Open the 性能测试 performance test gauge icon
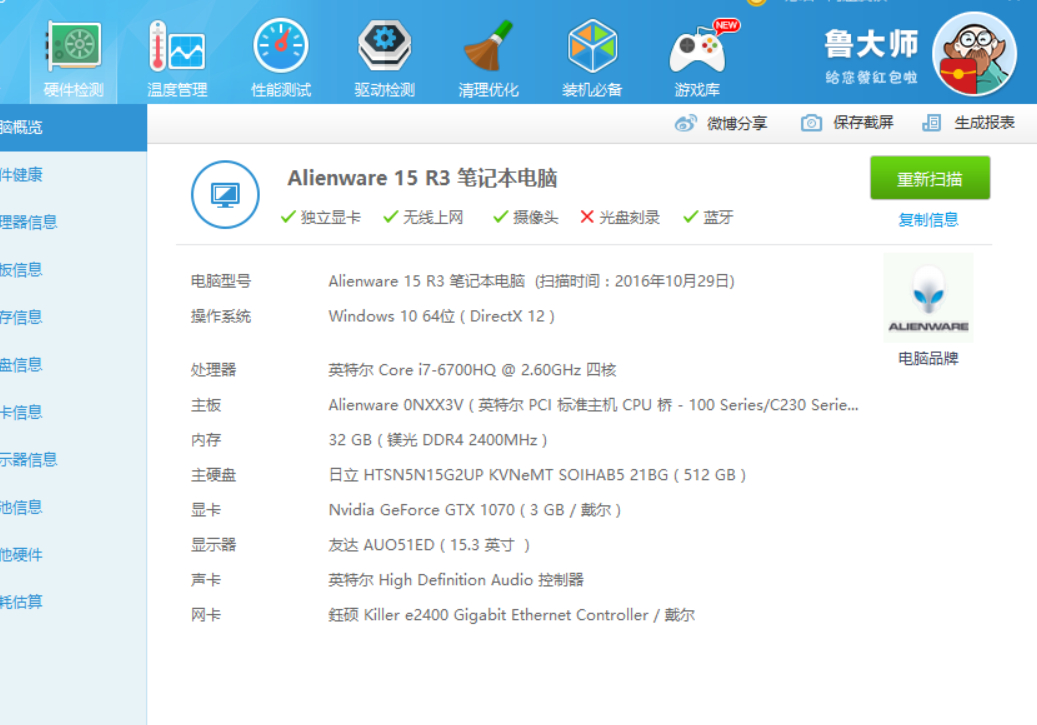This screenshot has height=725, width=1037. point(280,46)
